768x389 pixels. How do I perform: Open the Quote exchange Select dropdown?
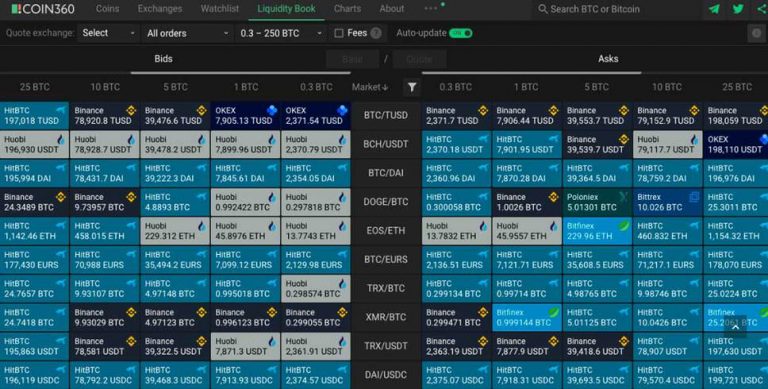[108, 33]
